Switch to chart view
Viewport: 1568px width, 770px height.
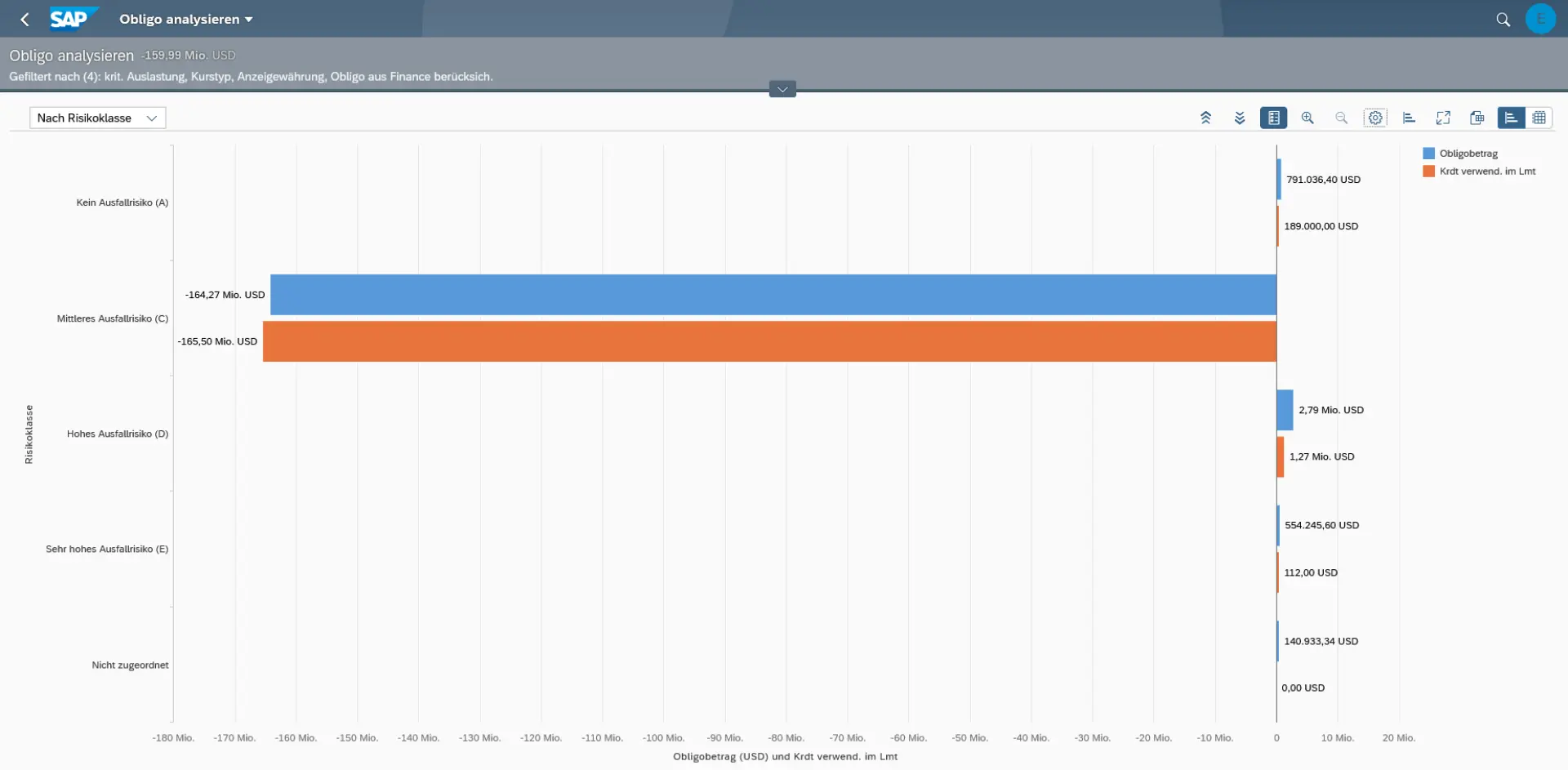[1511, 118]
